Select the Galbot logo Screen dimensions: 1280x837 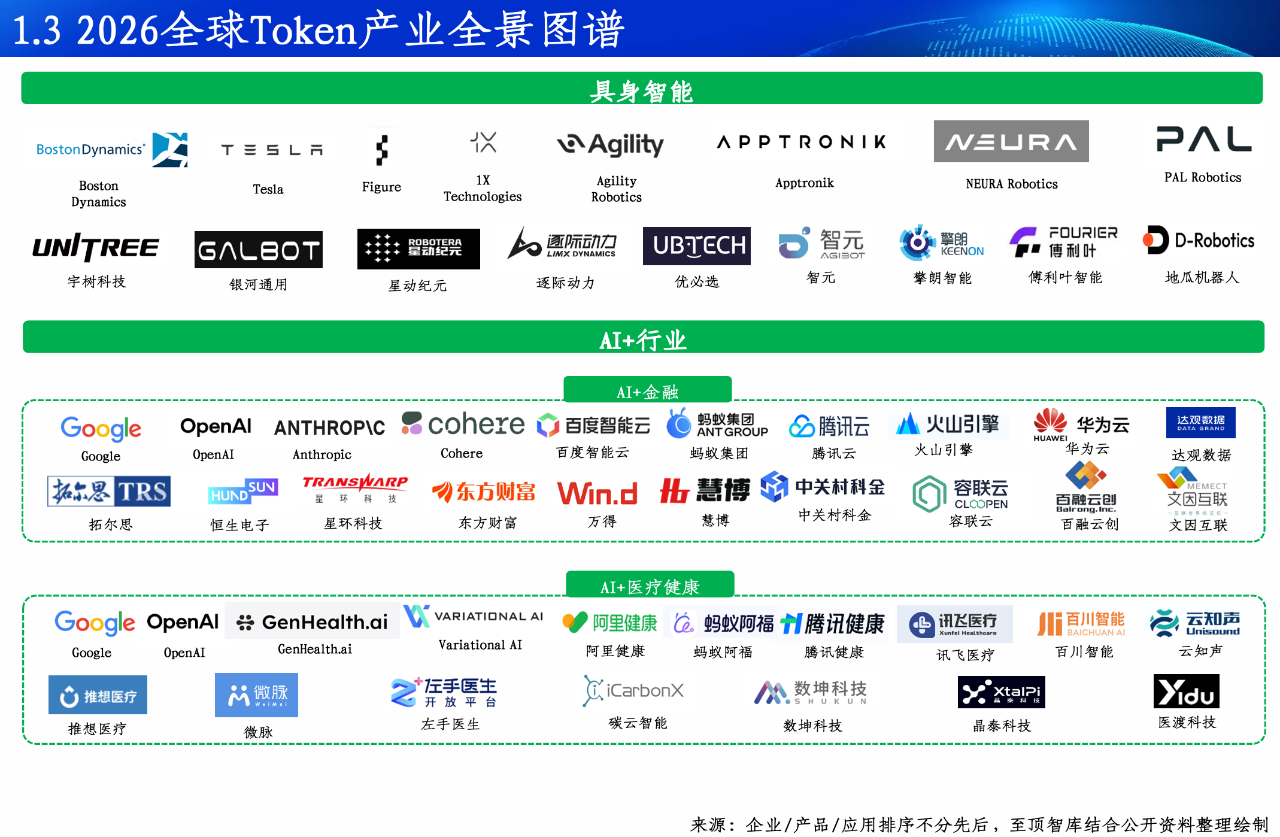coord(258,249)
